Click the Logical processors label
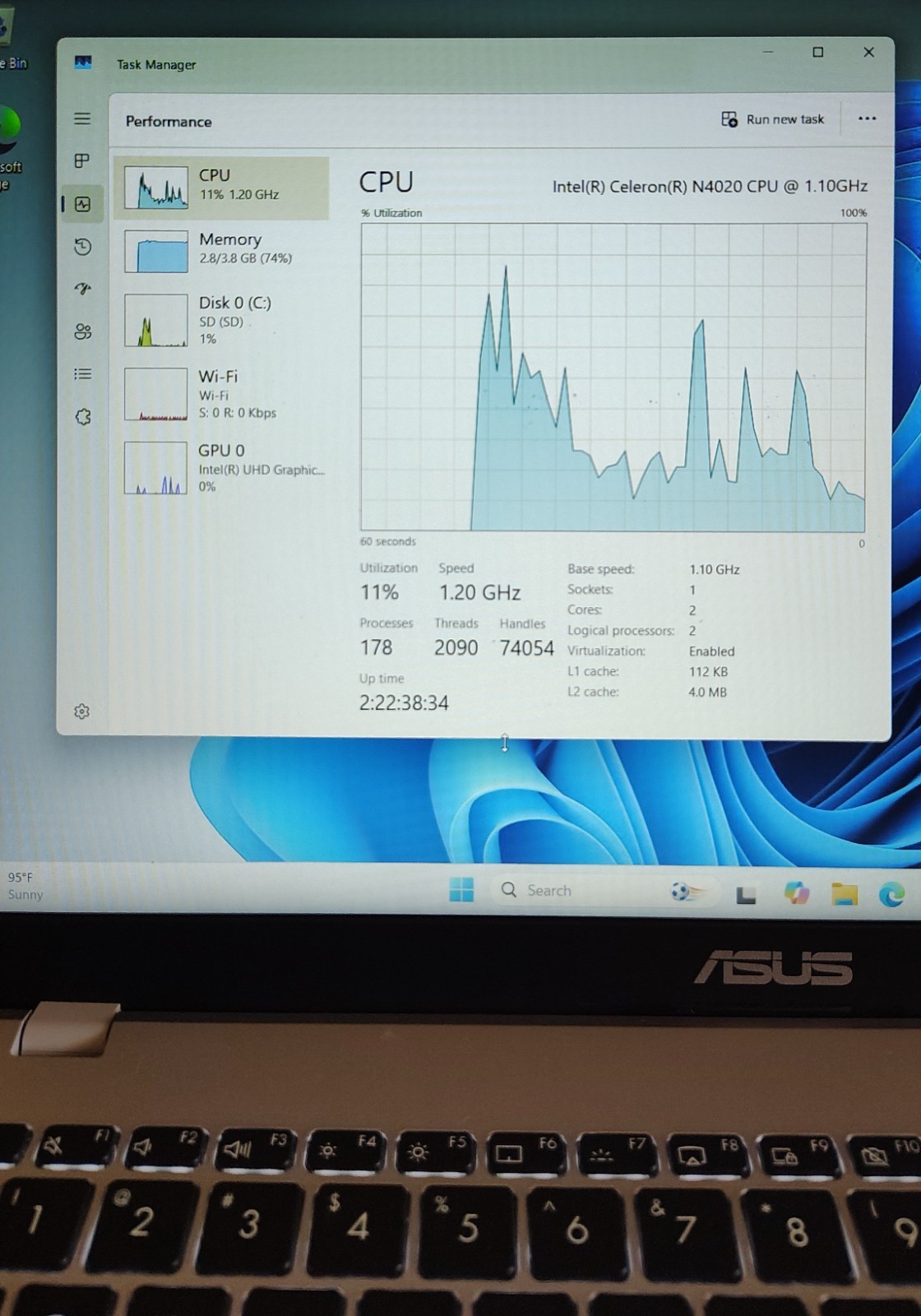This screenshot has width=921, height=1316. click(x=621, y=631)
